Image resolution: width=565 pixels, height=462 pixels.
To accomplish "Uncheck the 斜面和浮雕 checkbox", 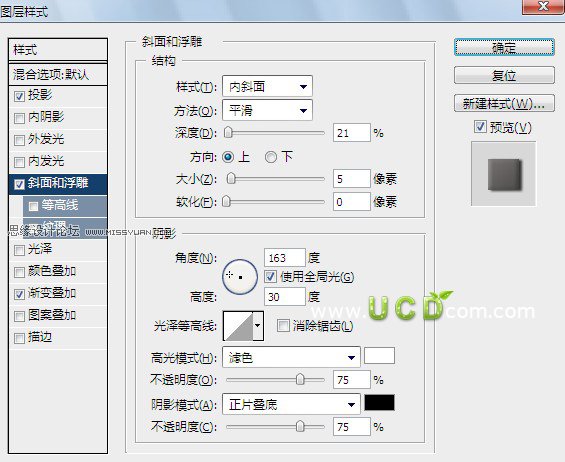I will click(x=19, y=184).
